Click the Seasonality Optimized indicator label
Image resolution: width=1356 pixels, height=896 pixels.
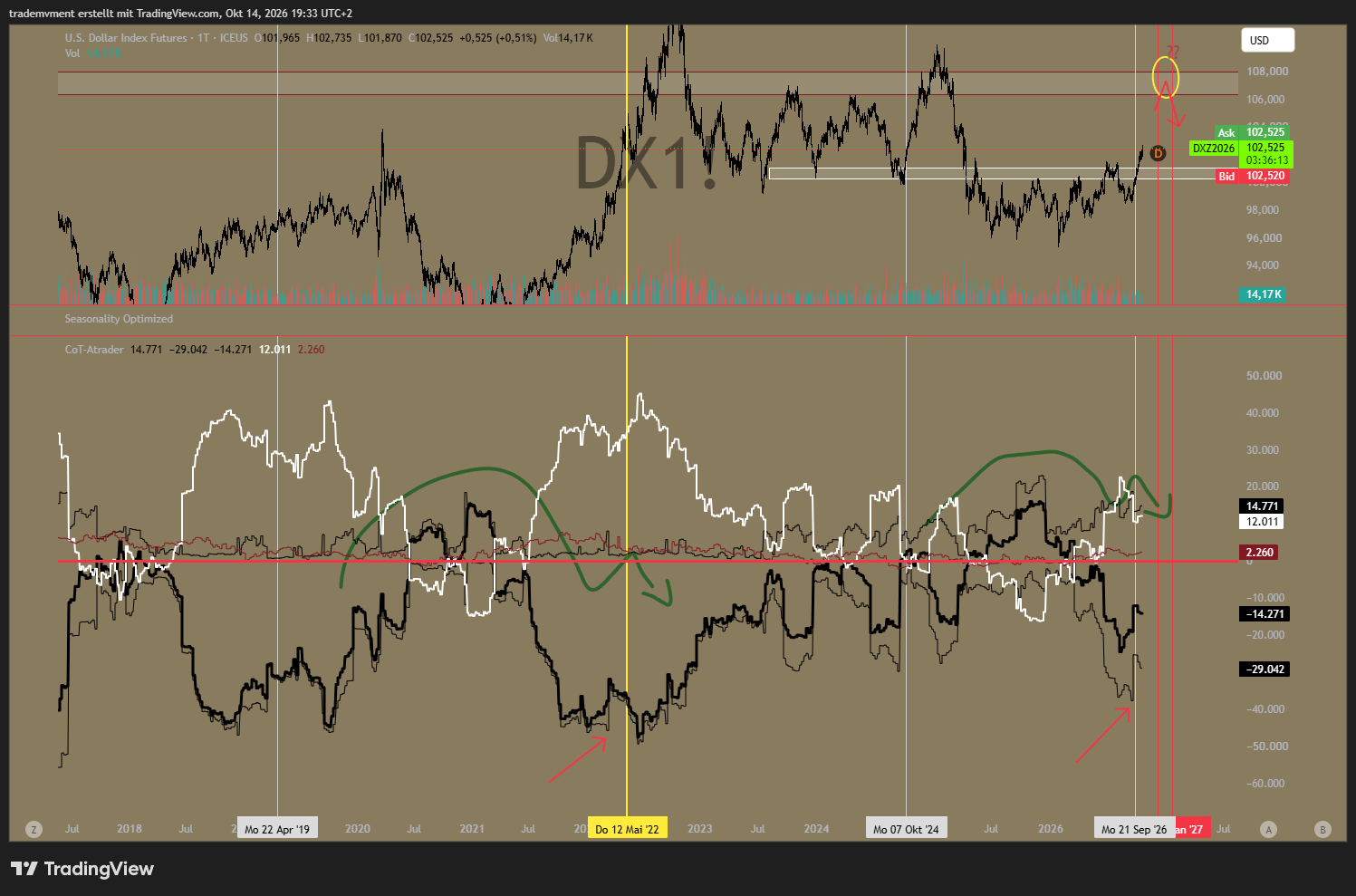(119, 319)
